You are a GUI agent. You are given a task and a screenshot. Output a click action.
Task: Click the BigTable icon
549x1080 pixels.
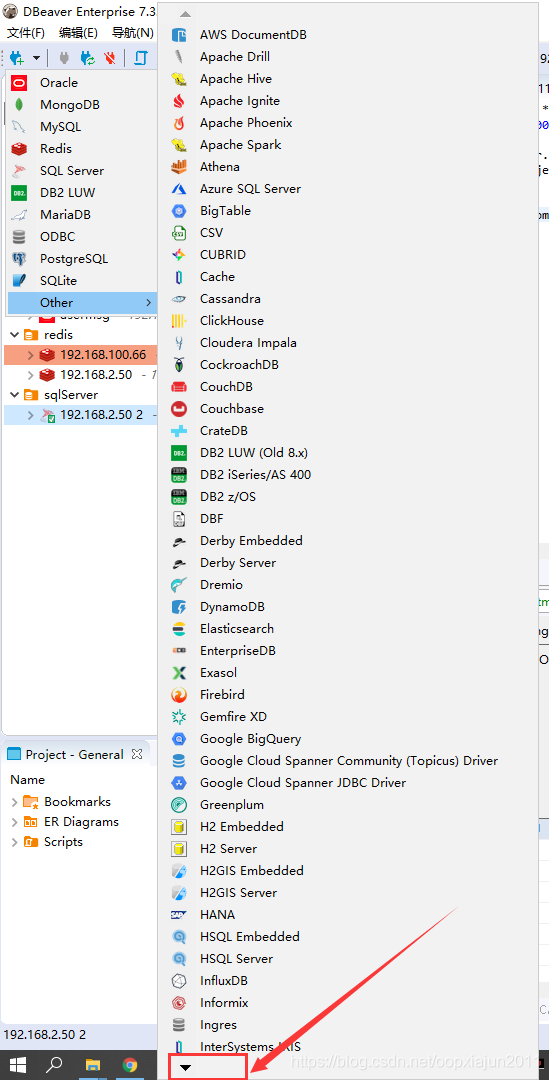[179, 211]
